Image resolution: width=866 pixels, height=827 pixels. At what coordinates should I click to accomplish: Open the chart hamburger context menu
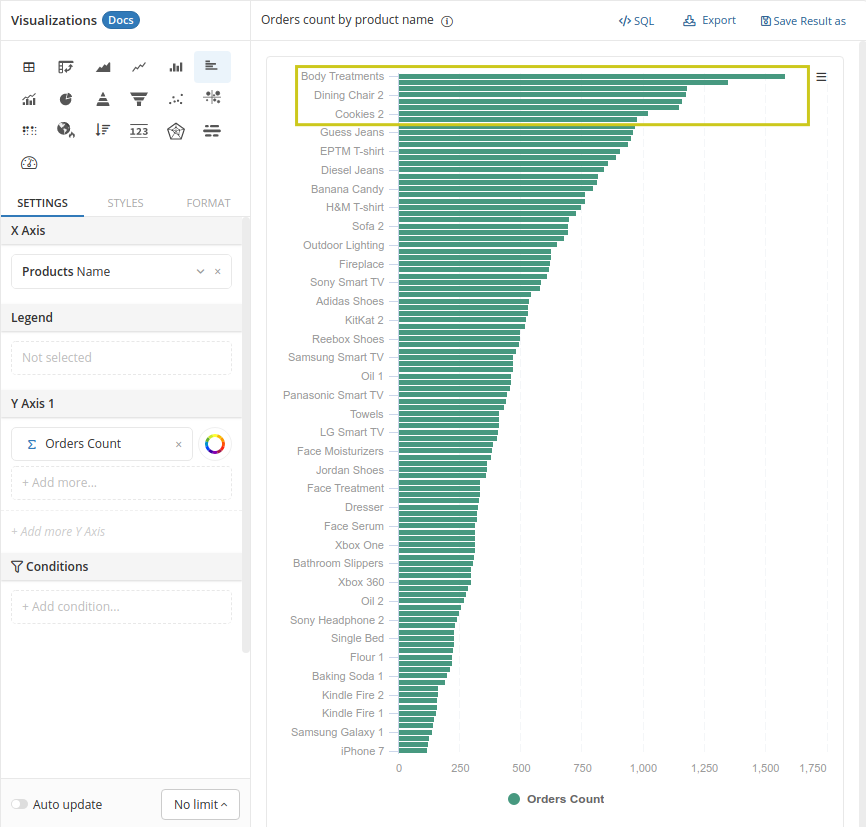click(821, 77)
